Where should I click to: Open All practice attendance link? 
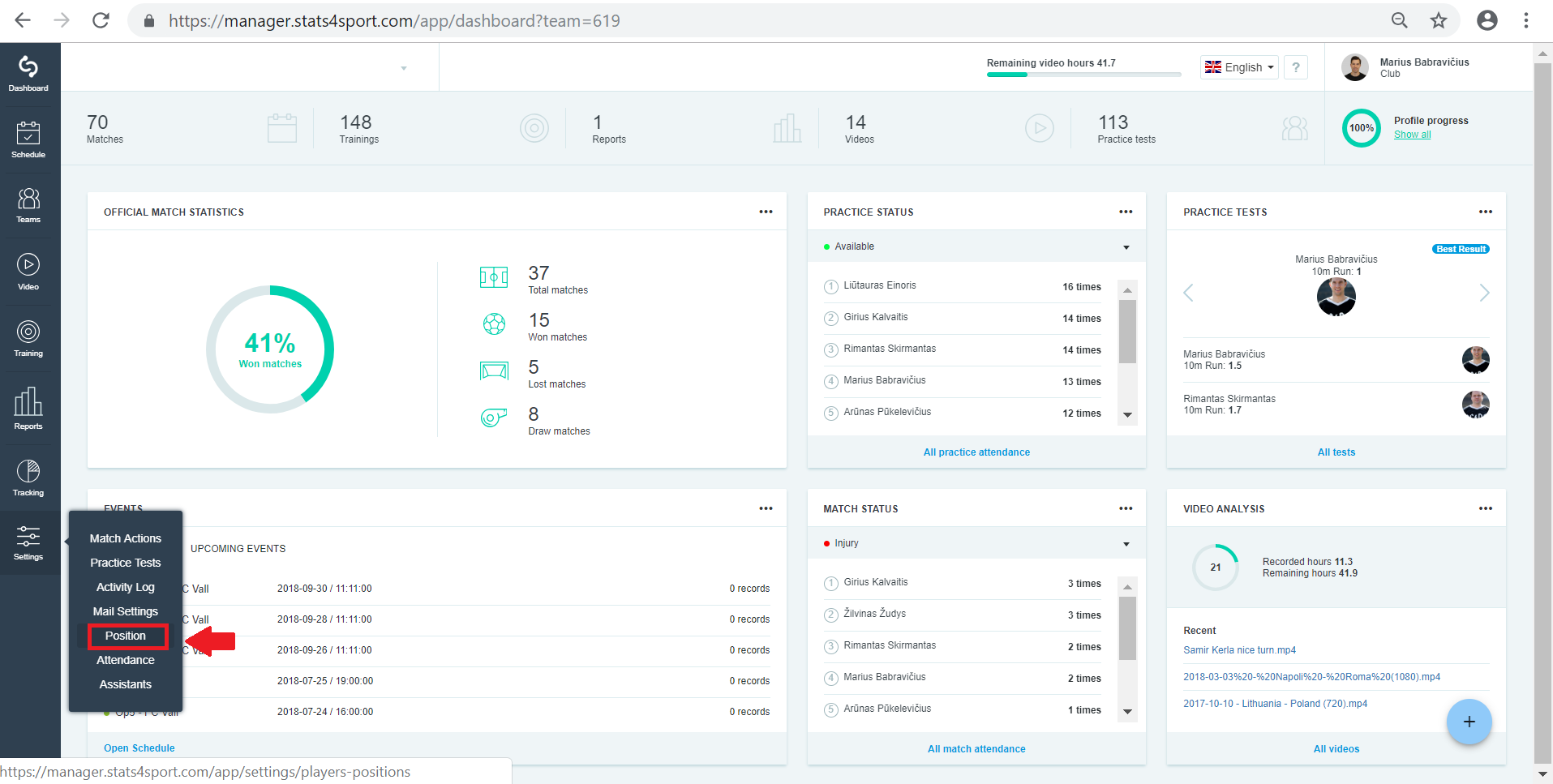click(976, 452)
